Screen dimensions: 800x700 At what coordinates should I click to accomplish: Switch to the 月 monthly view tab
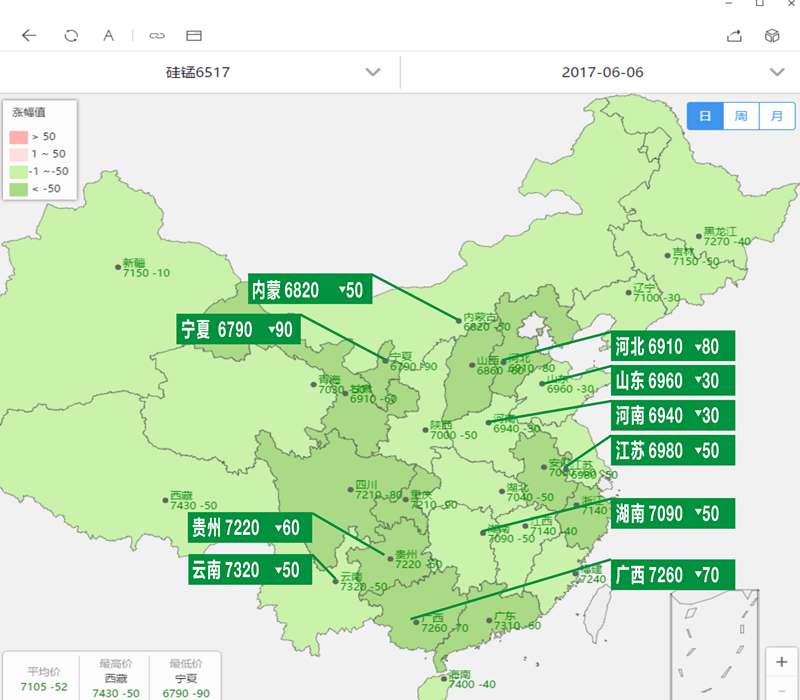click(x=777, y=116)
